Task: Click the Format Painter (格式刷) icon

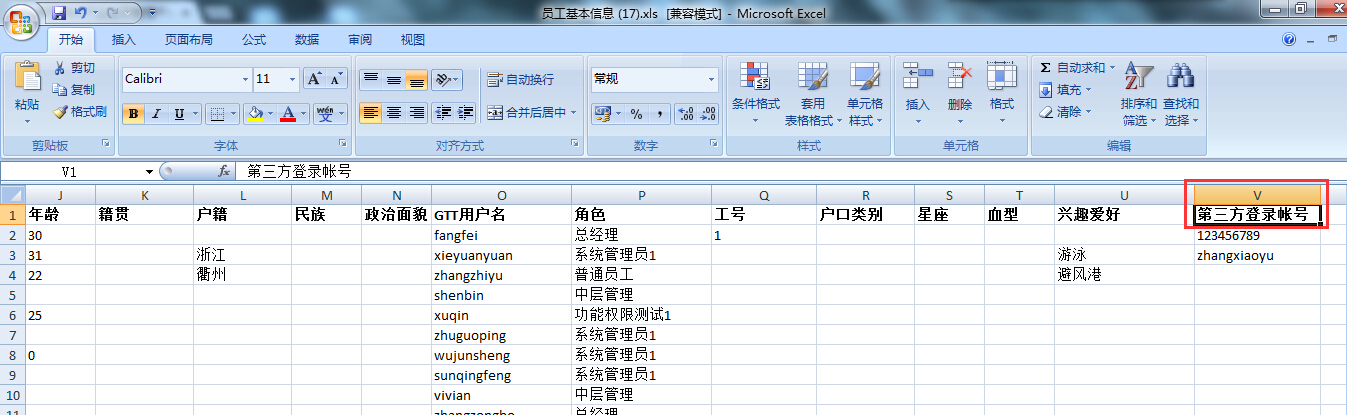Action: [60, 112]
